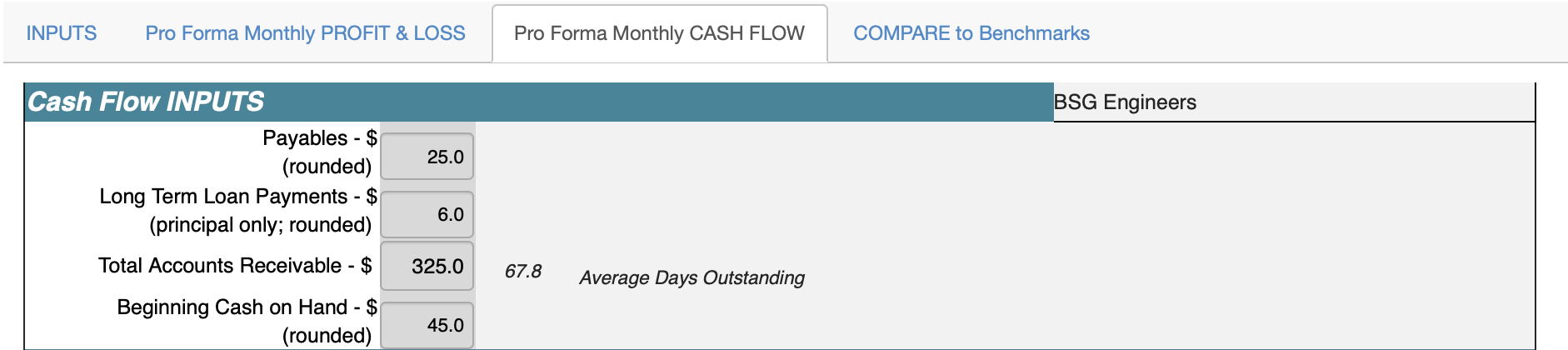The width and height of the screenshot is (1568, 350).
Task: Click the 'Payables - $' label
Action: [320, 137]
